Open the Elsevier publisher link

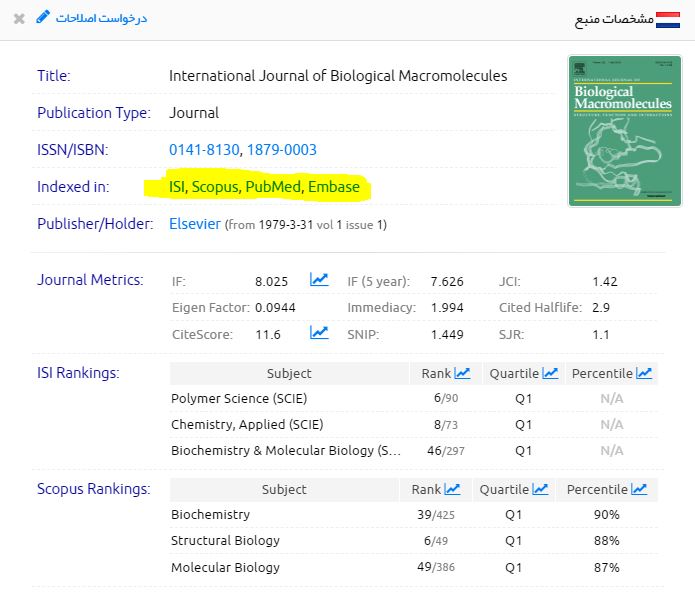pyautogui.click(x=195, y=224)
